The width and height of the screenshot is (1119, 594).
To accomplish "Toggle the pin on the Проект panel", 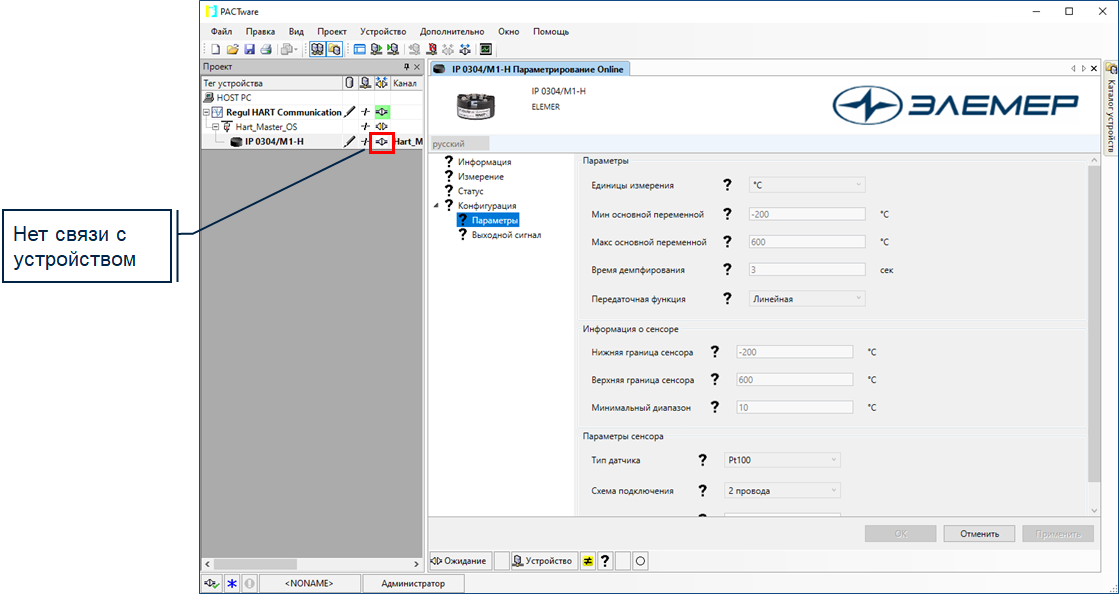I will click(406, 67).
